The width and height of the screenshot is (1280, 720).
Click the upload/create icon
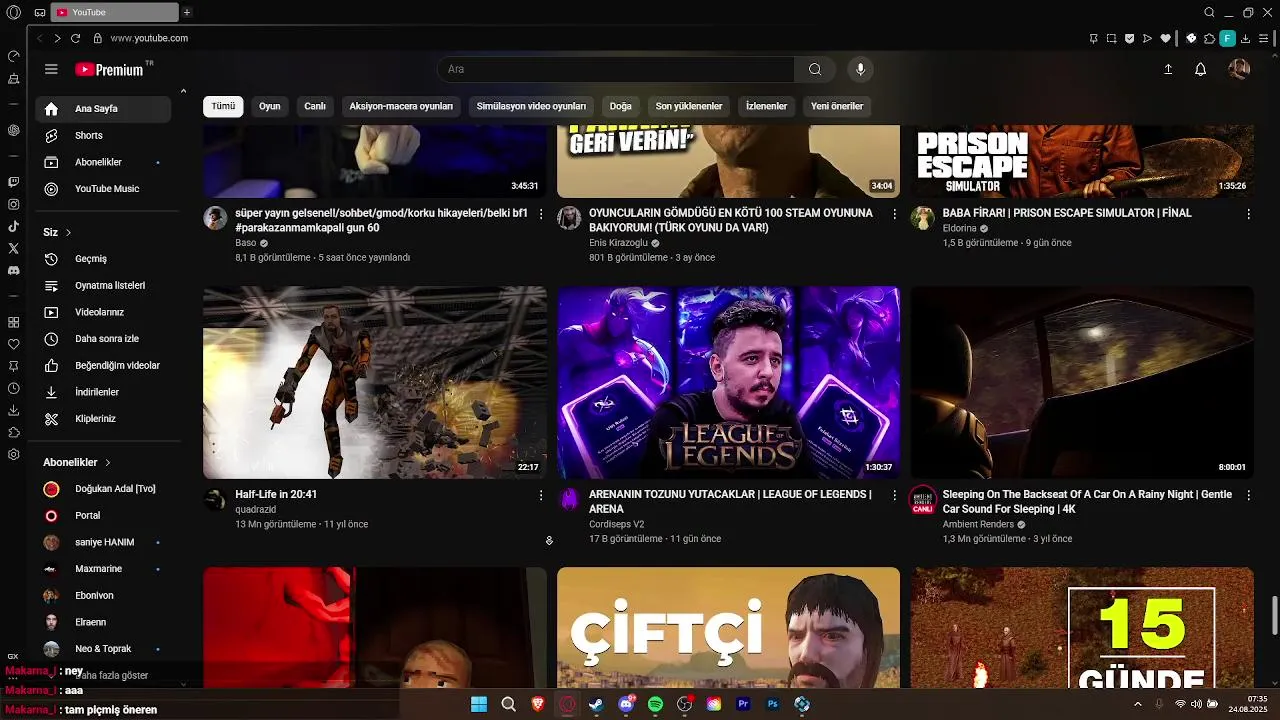1168,69
